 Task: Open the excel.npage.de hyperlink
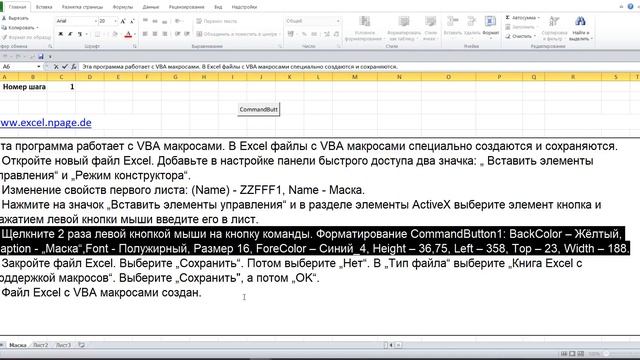point(45,122)
